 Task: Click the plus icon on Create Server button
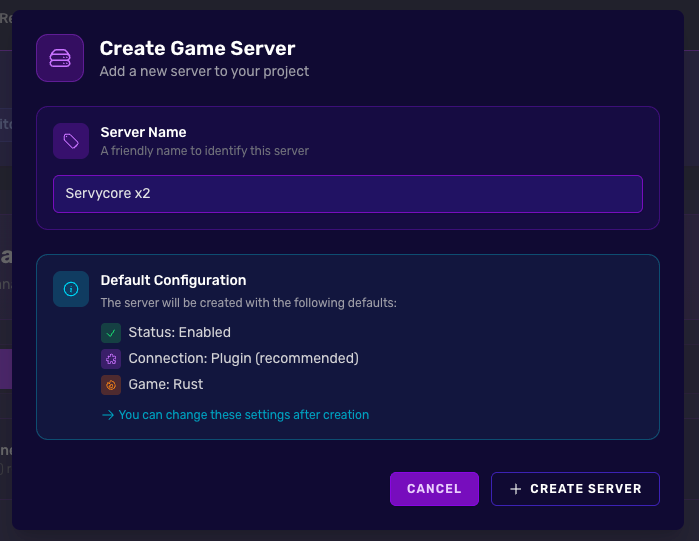(516, 489)
